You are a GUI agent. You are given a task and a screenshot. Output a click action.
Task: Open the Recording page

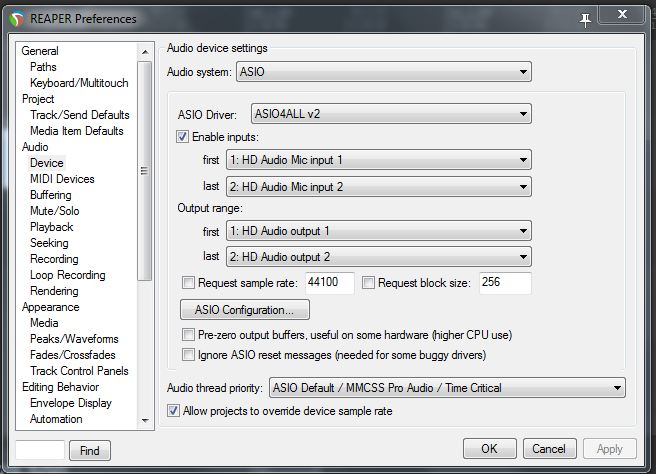(54, 259)
